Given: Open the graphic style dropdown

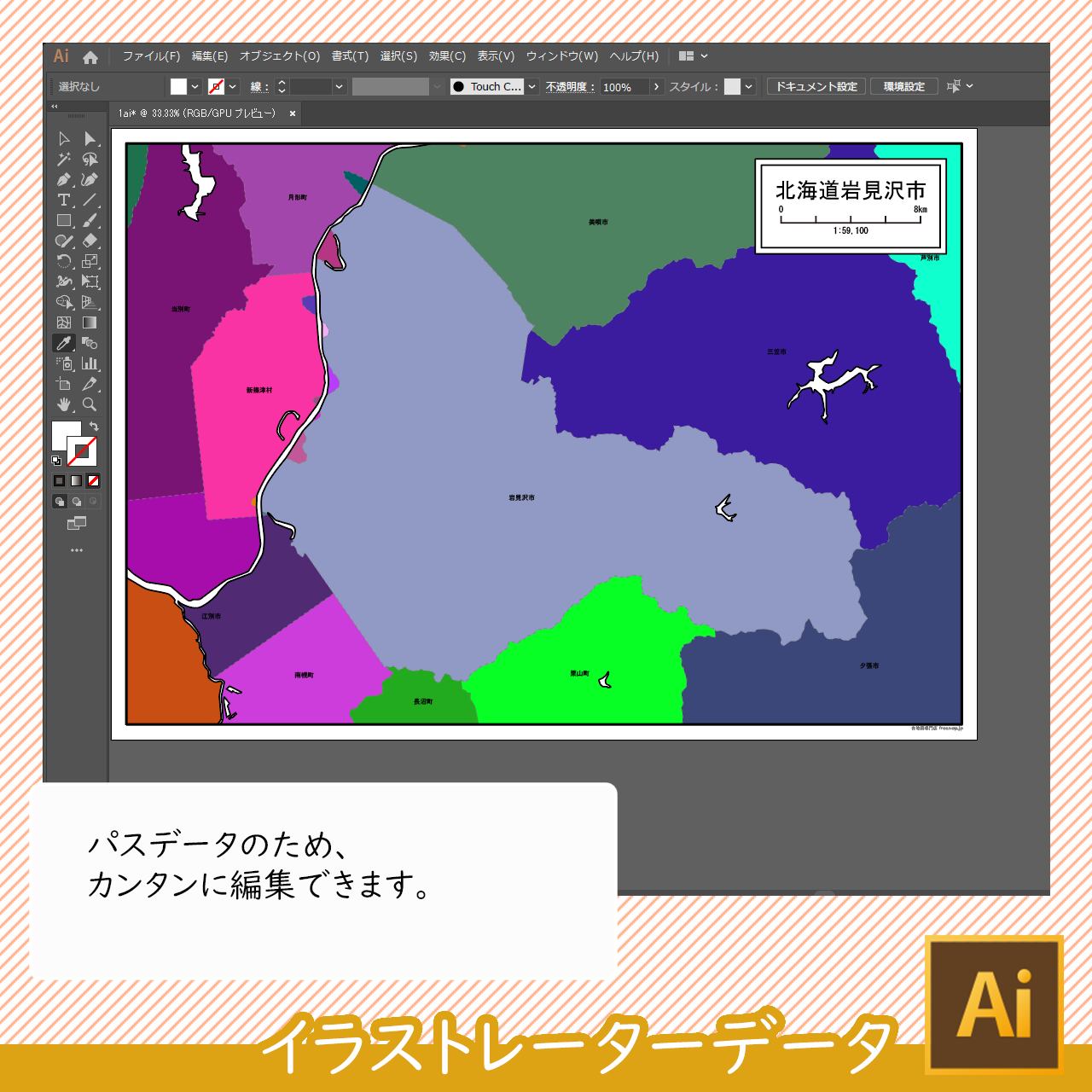Looking at the screenshot, I should (x=748, y=86).
